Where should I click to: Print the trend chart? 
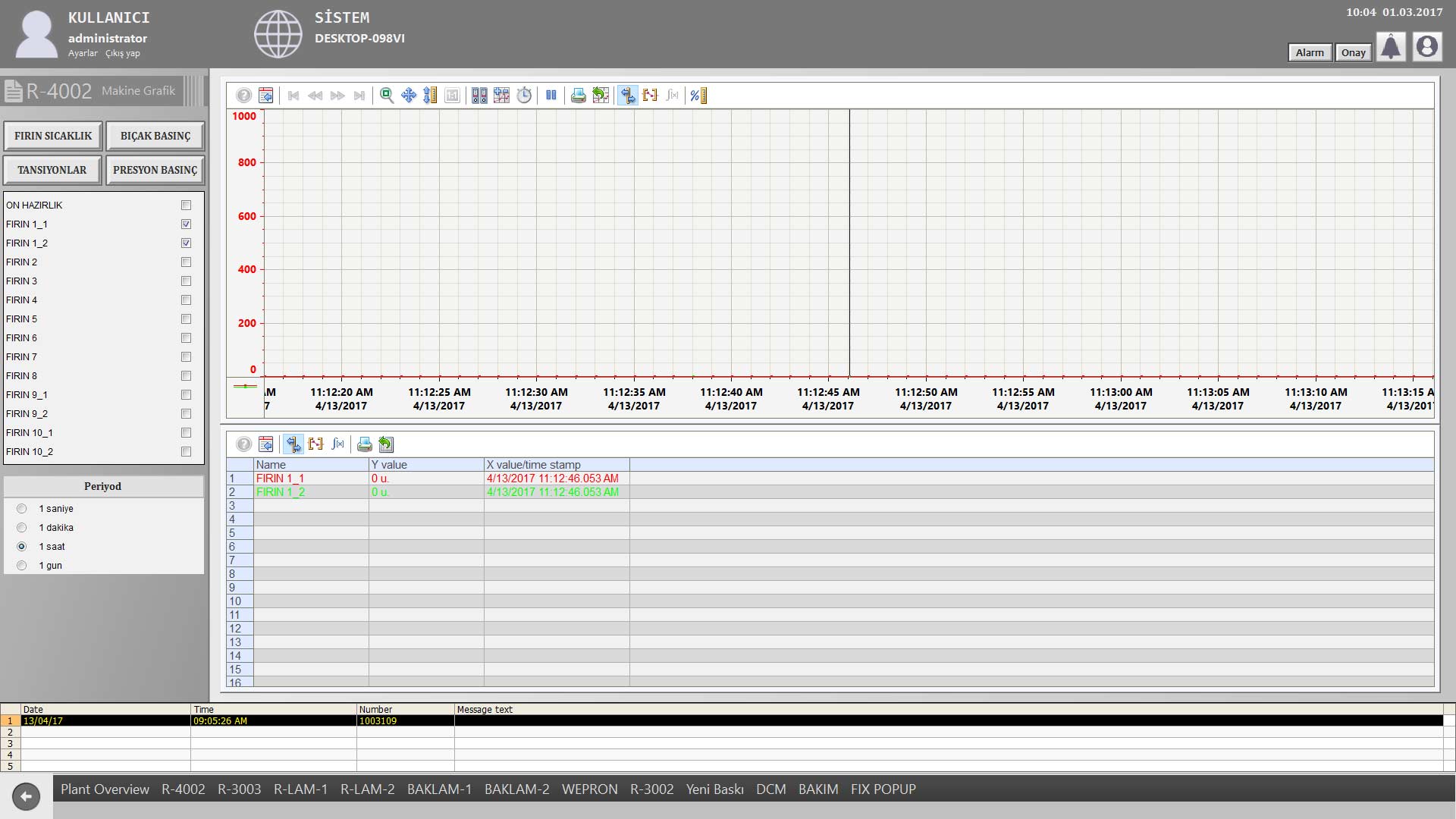click(579, 96)
